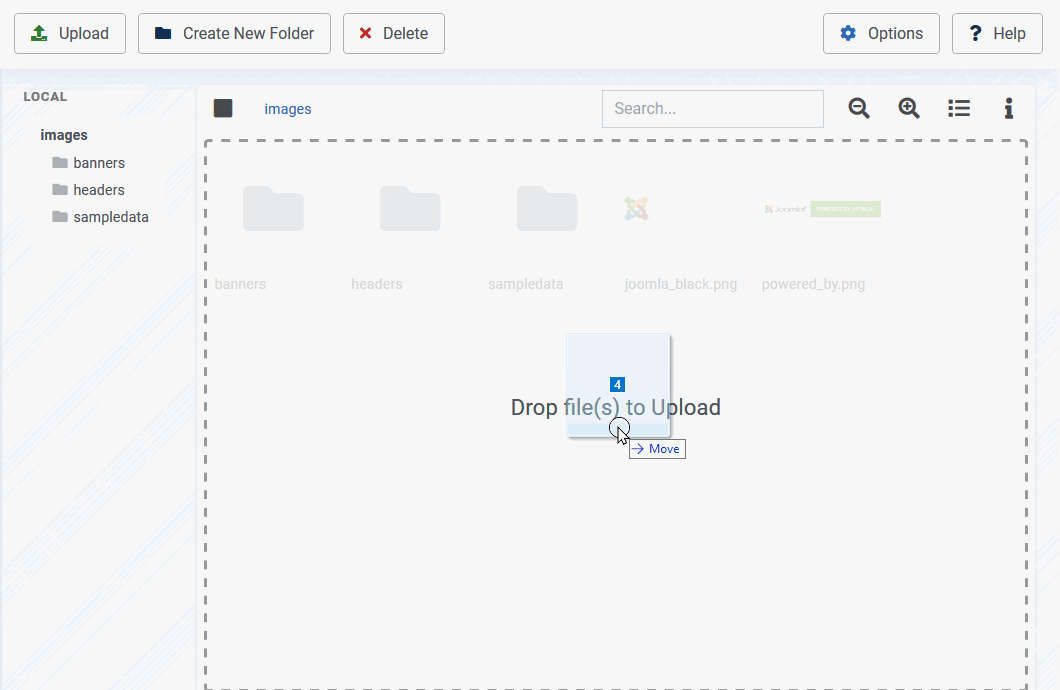This screenshot has height=690, width=1060.
Task: Click the zoom out magnifier icon
Action: click(859, 108)
